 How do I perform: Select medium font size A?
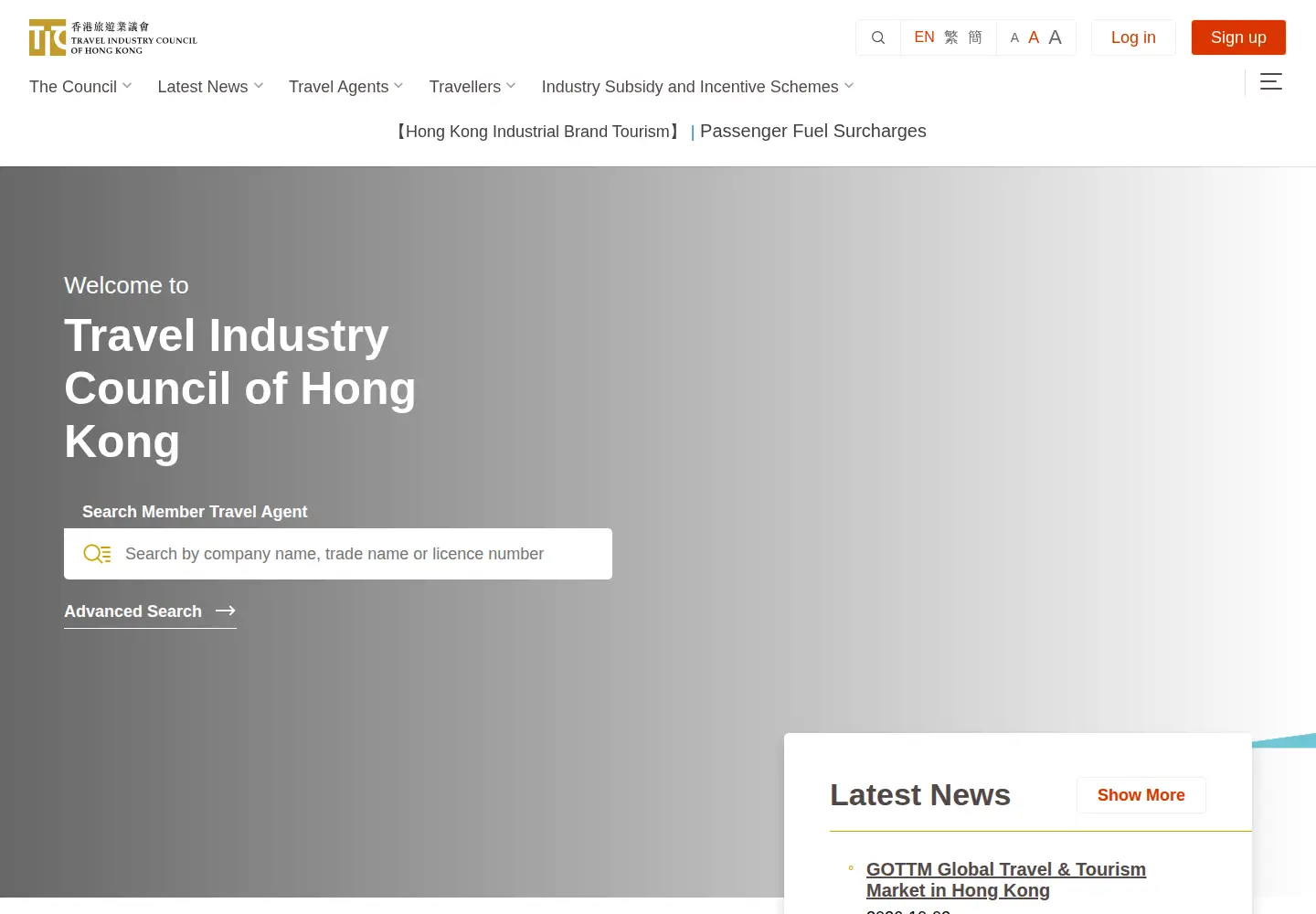tap(1034, 37)
